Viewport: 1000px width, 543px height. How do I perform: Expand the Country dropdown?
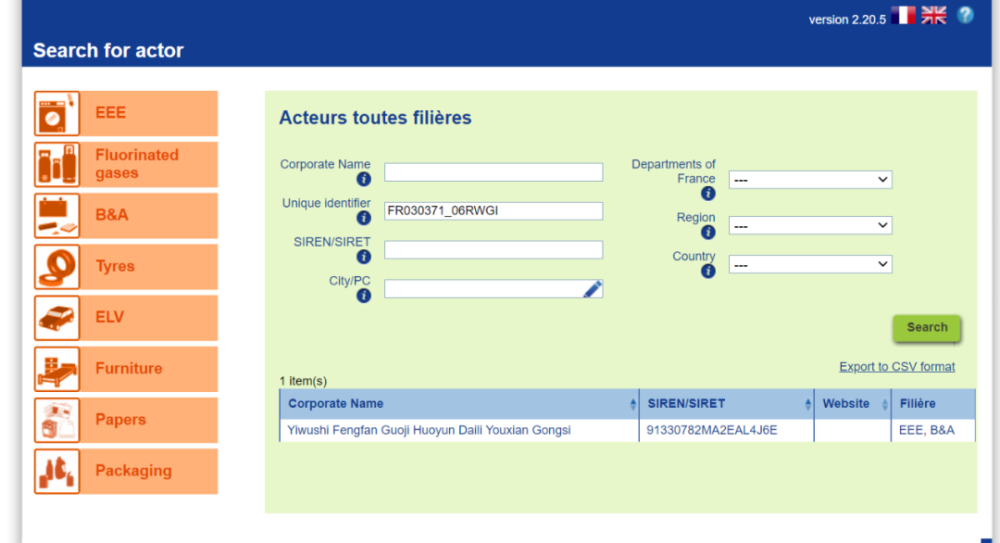(810, 264)
